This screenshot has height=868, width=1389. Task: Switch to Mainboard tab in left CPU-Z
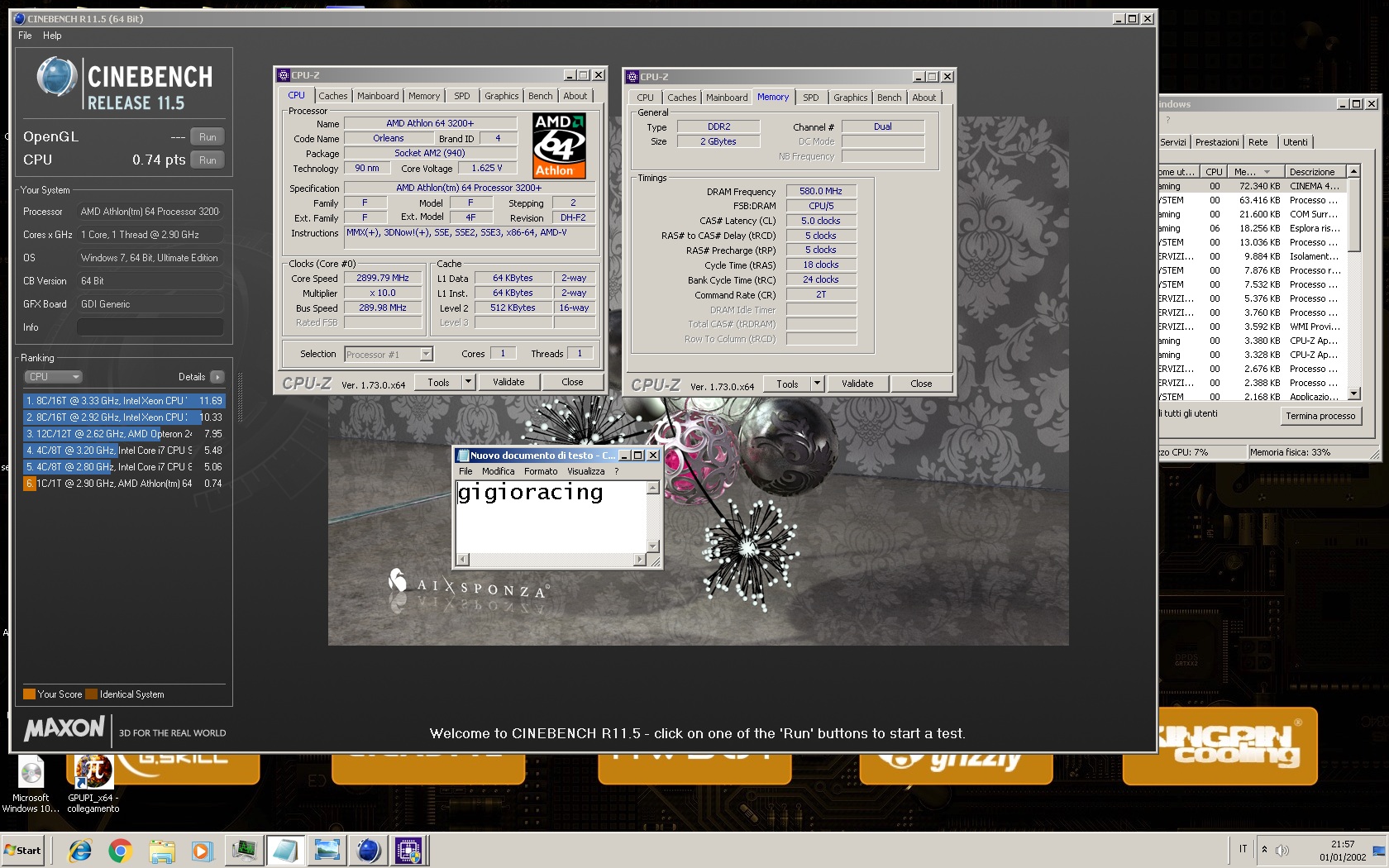tap(378, 96)
